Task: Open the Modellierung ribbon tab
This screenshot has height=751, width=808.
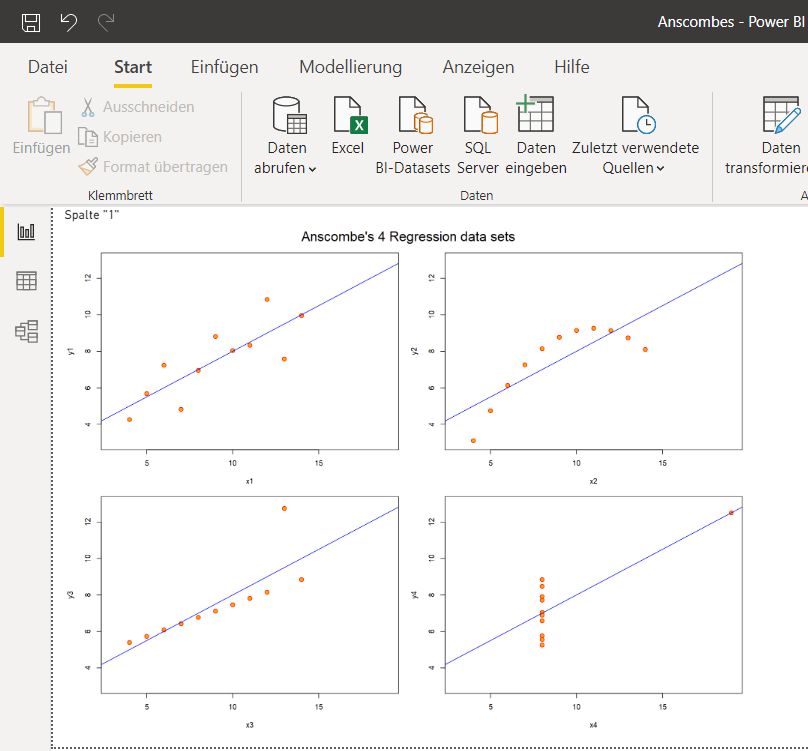Action: [350, 67]
